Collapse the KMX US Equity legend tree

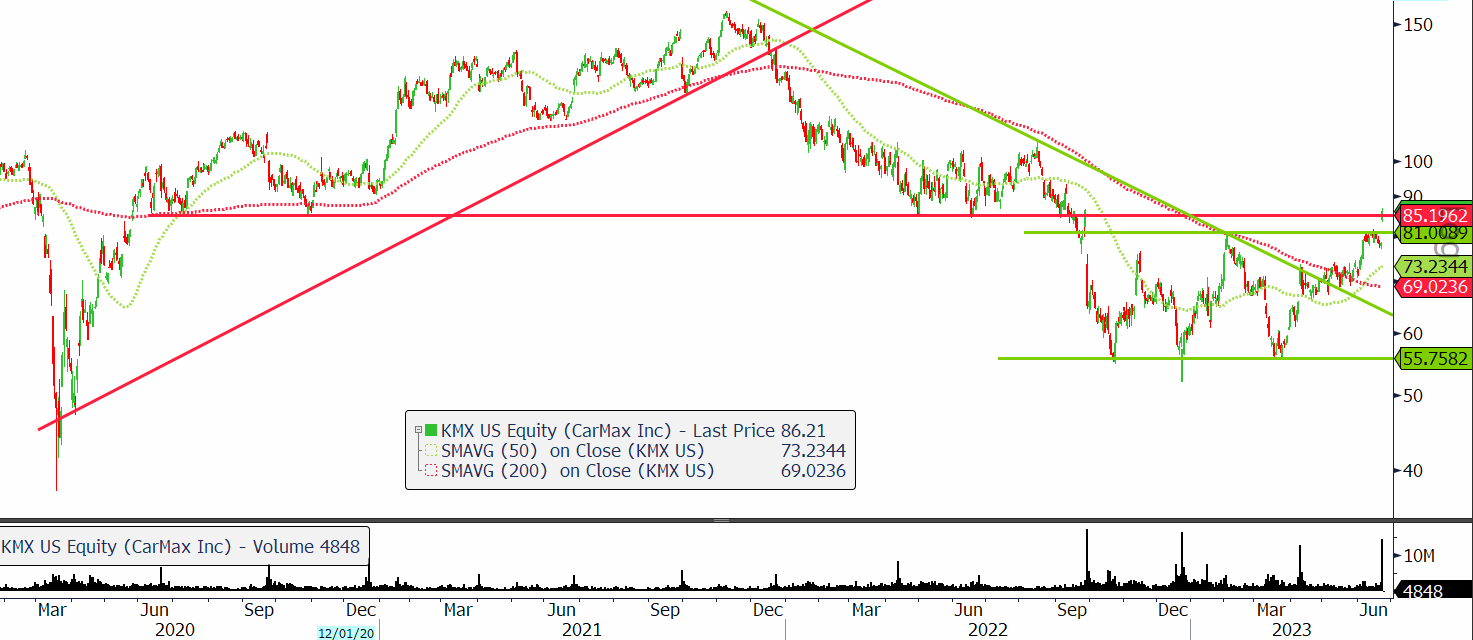(418, 430)
